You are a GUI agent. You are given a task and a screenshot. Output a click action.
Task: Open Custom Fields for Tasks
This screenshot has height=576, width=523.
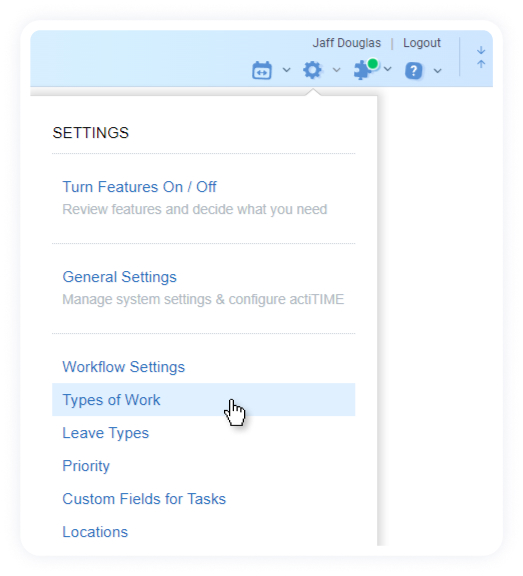[x=144, y=499]
